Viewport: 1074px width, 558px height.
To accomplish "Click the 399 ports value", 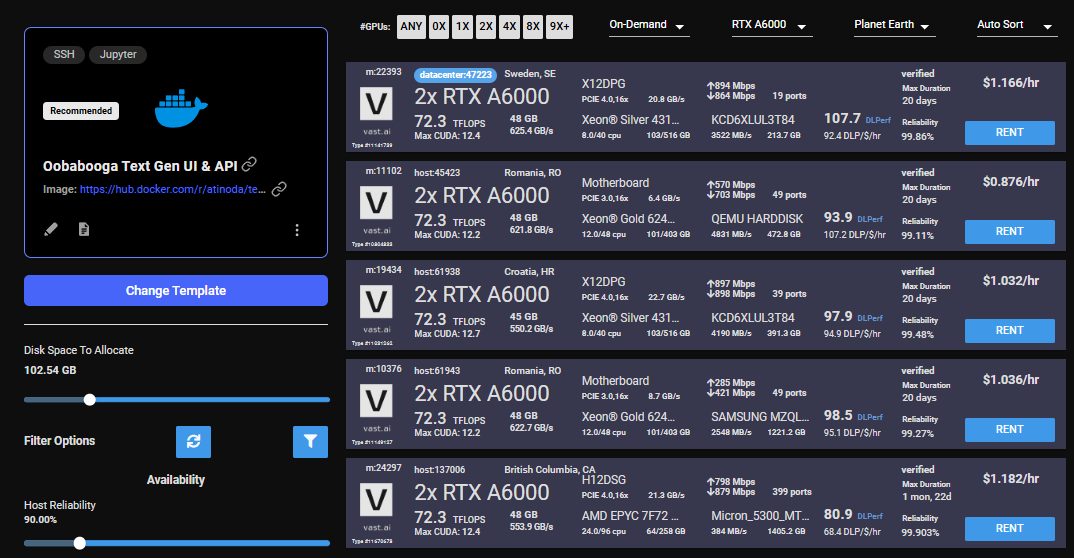I will click(x=792, y=492).
